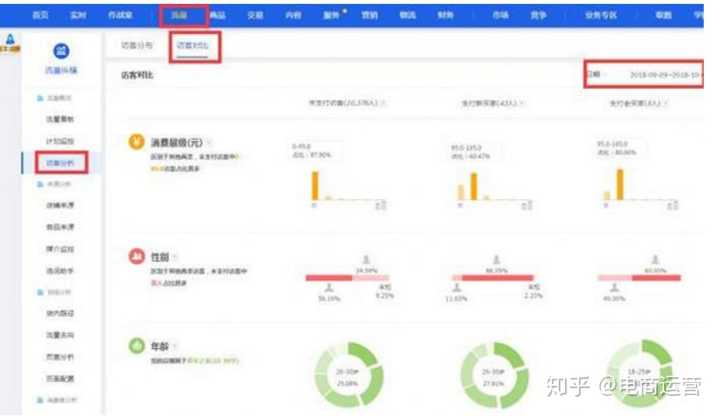This screenshot has height=416, width=720.
Task: Open the 业务专区 item in the top navigation
Action: (x=601, y=15)
